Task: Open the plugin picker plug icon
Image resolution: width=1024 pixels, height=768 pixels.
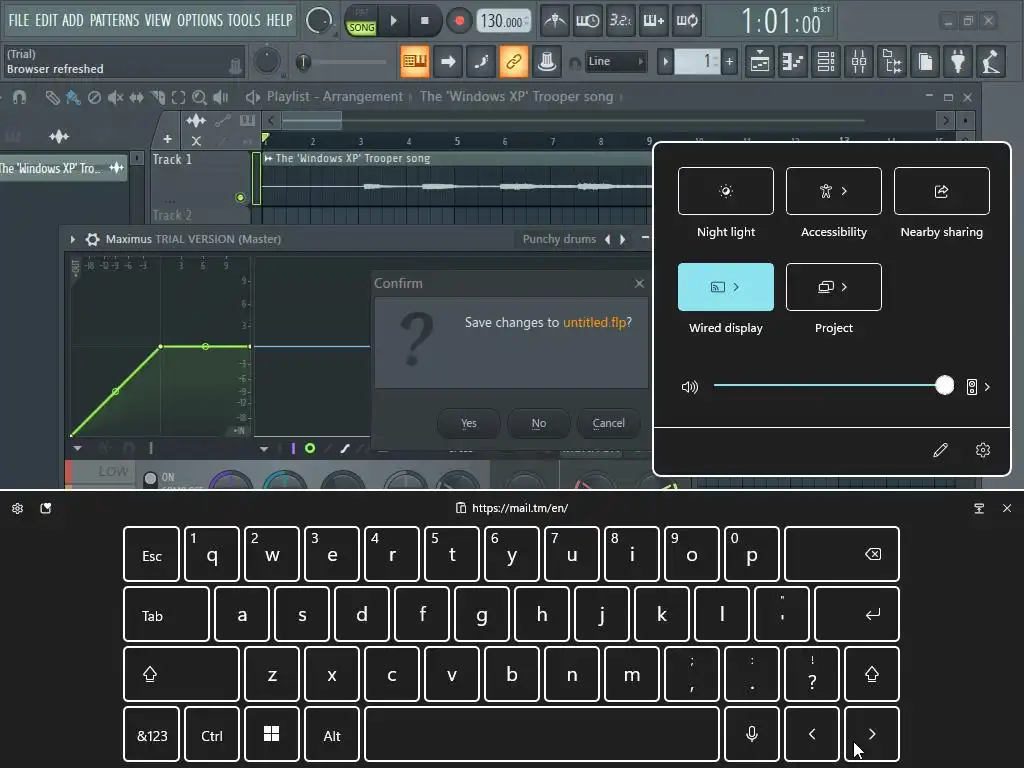Action: (958, 61)
